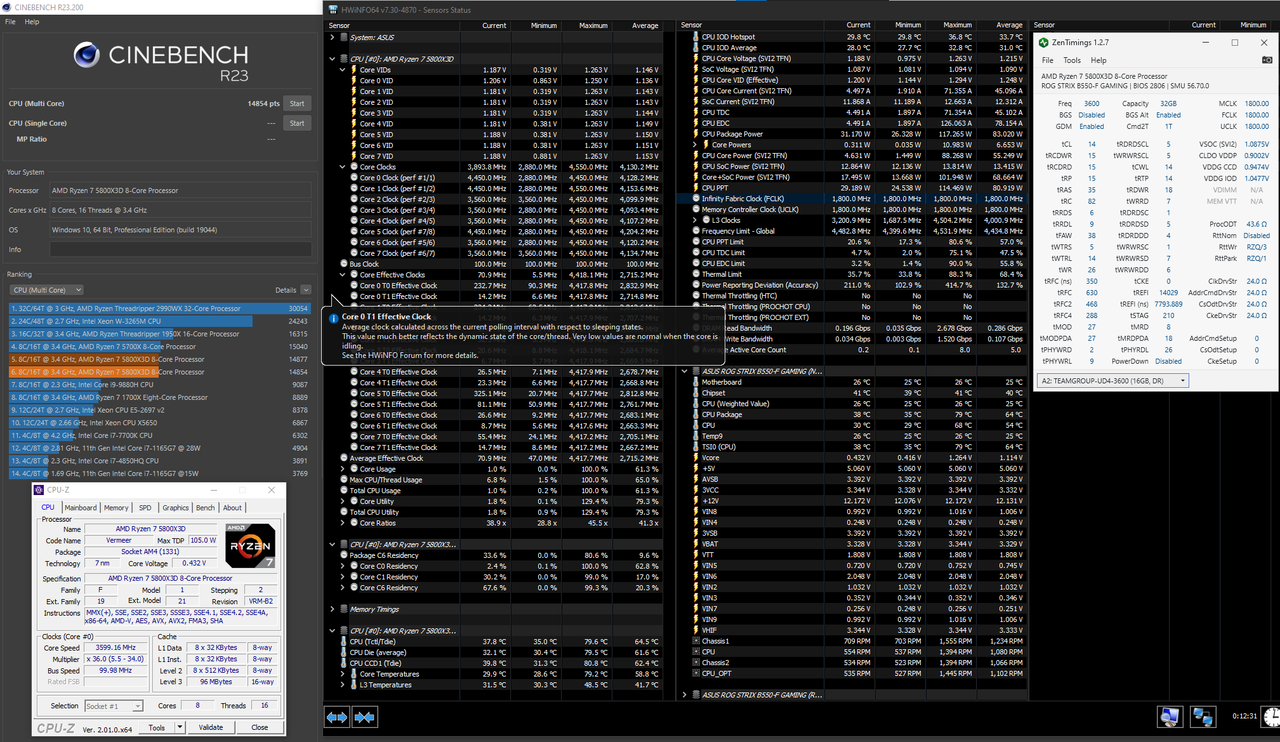Switch to CPU-Z Bench tab
This screenshot has height=742, width=1280.
205,508
